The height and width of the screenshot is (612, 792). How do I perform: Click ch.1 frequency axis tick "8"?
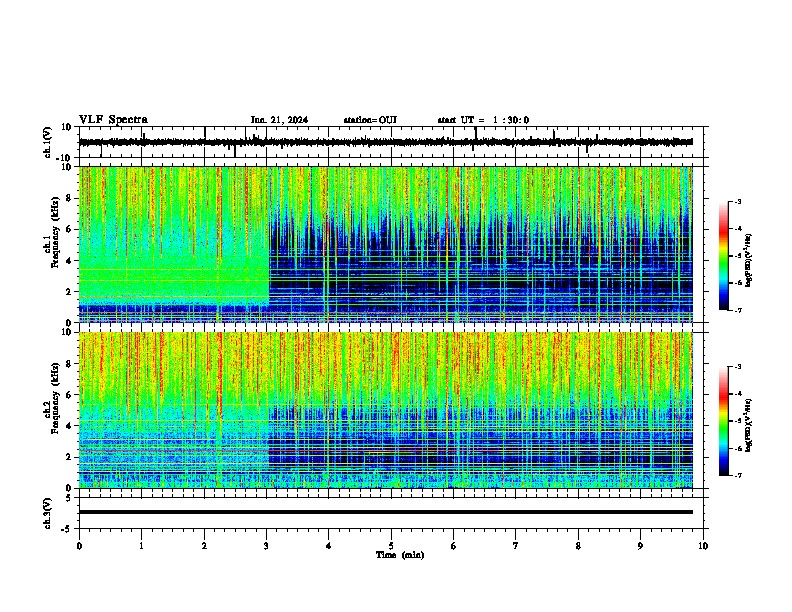[70, 198]
